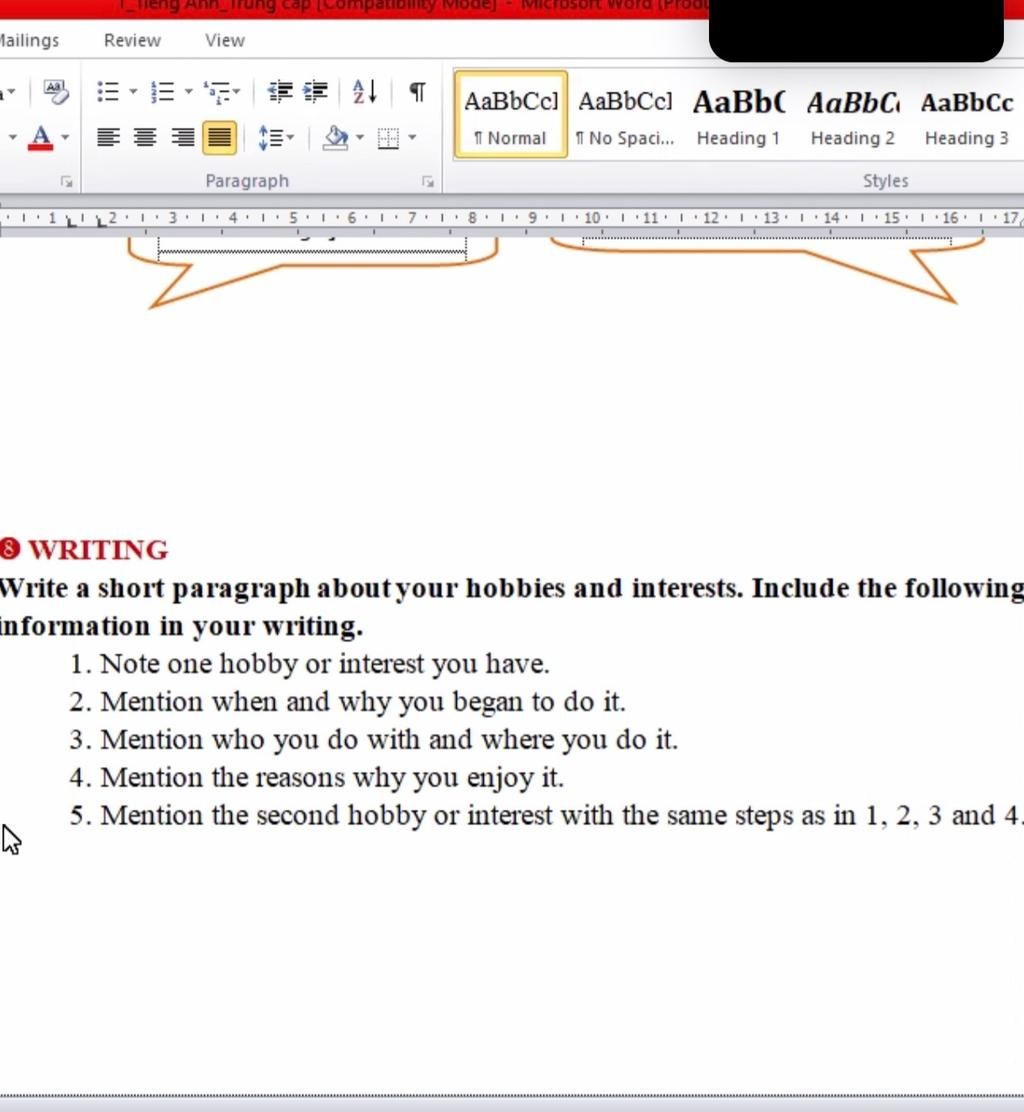Click the line 'Note one hobby or interest you have.'

click(325, 665)
